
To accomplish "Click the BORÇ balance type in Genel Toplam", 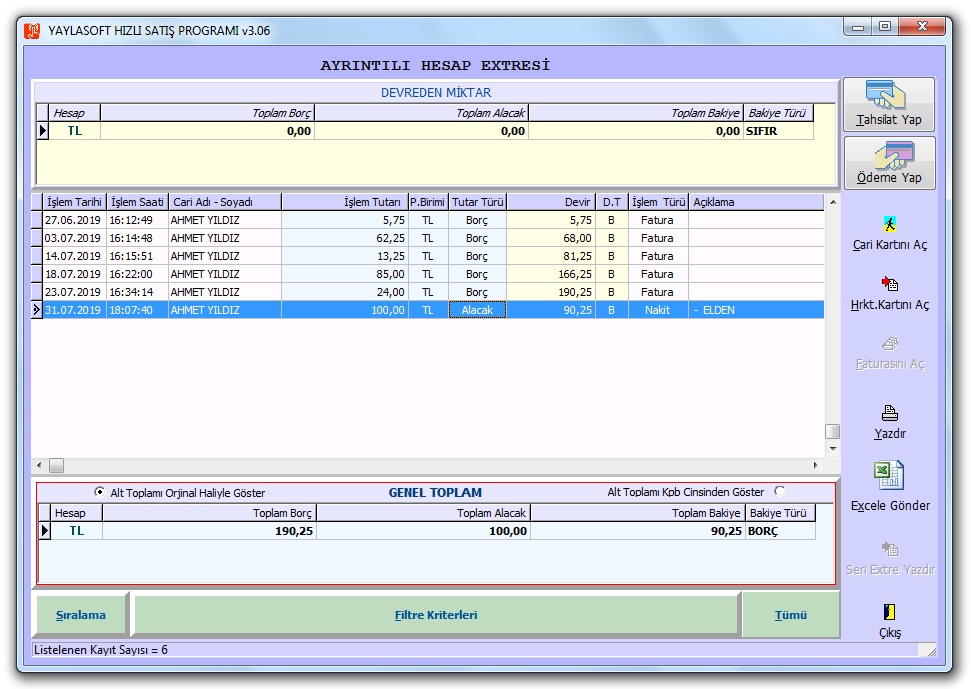I will point(780,531).
